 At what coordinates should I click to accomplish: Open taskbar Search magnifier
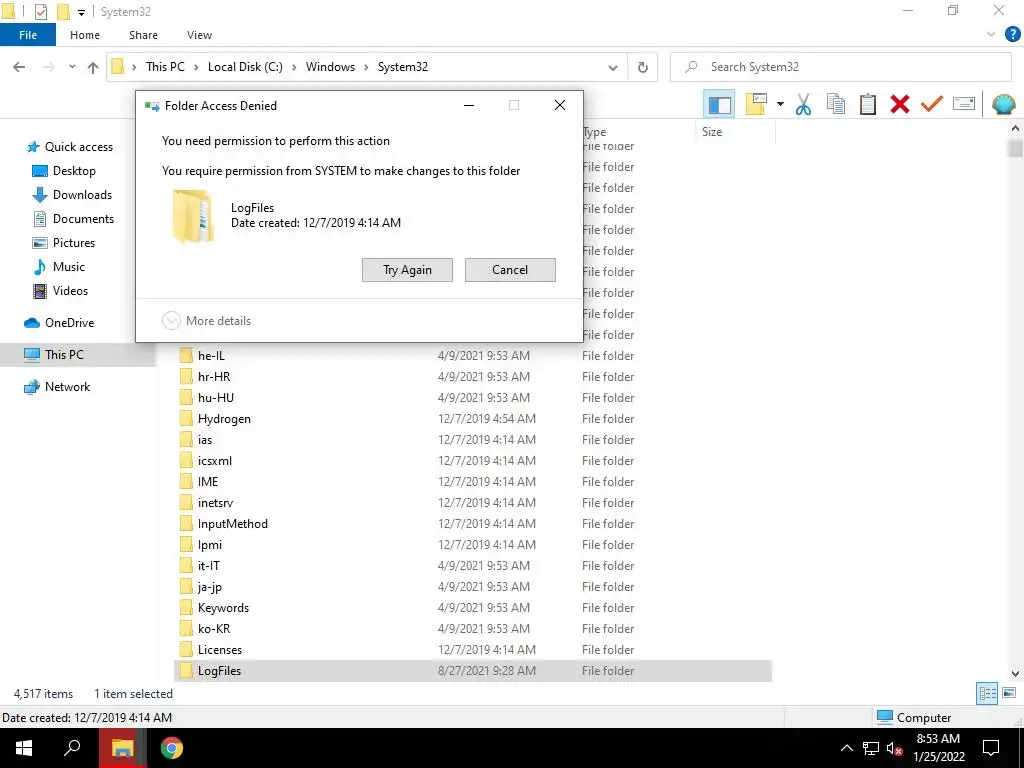point(72,748)
